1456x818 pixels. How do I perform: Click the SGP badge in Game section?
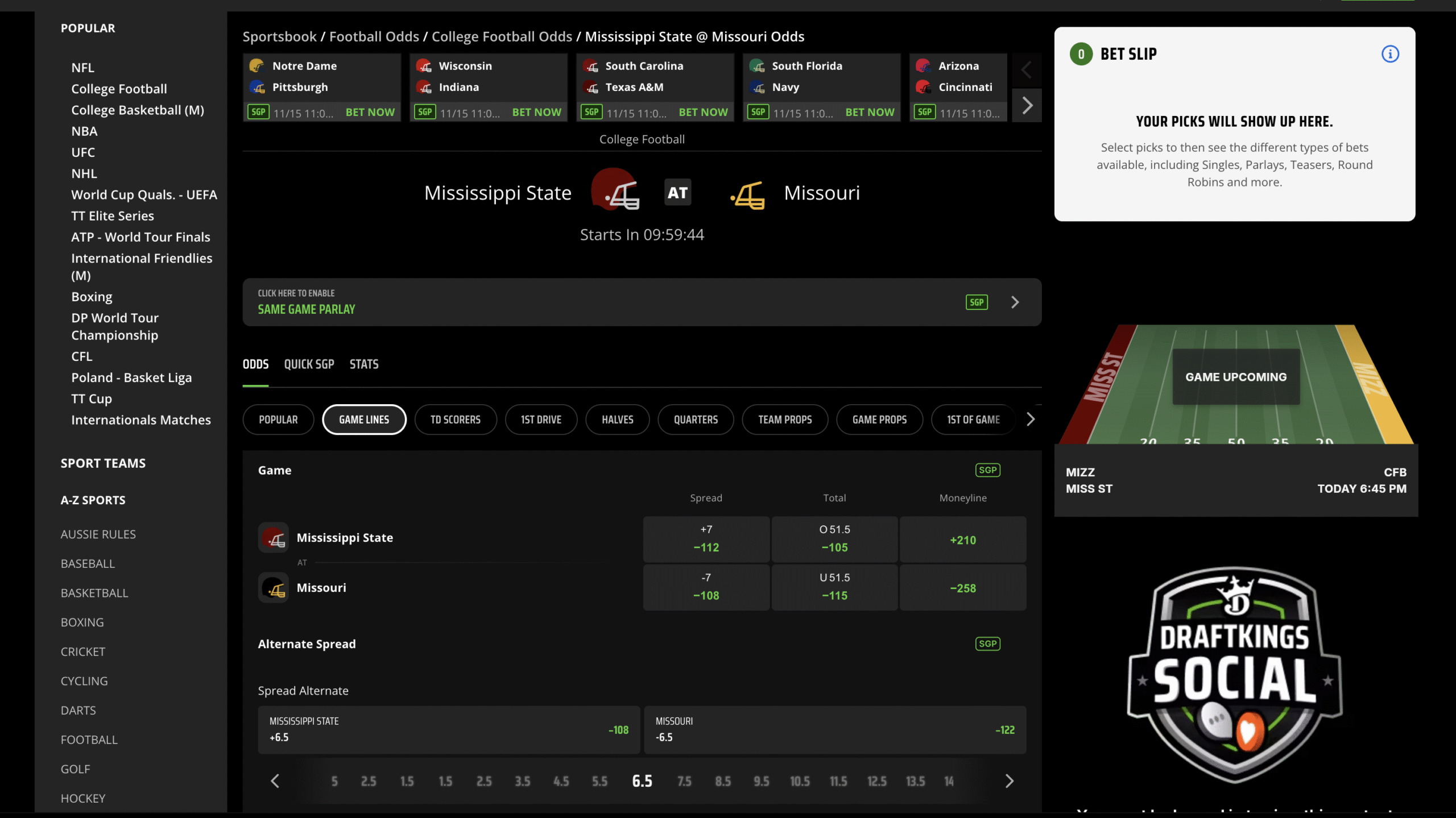987,470
